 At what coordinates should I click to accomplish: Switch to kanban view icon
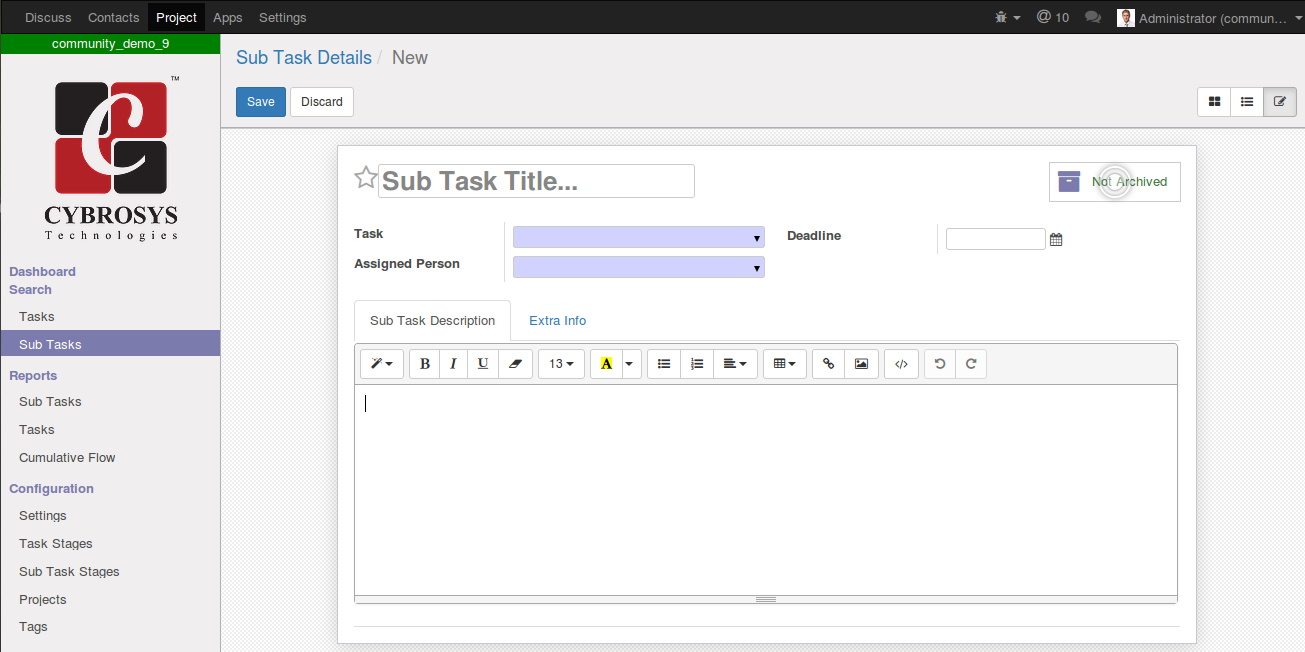1214,102
